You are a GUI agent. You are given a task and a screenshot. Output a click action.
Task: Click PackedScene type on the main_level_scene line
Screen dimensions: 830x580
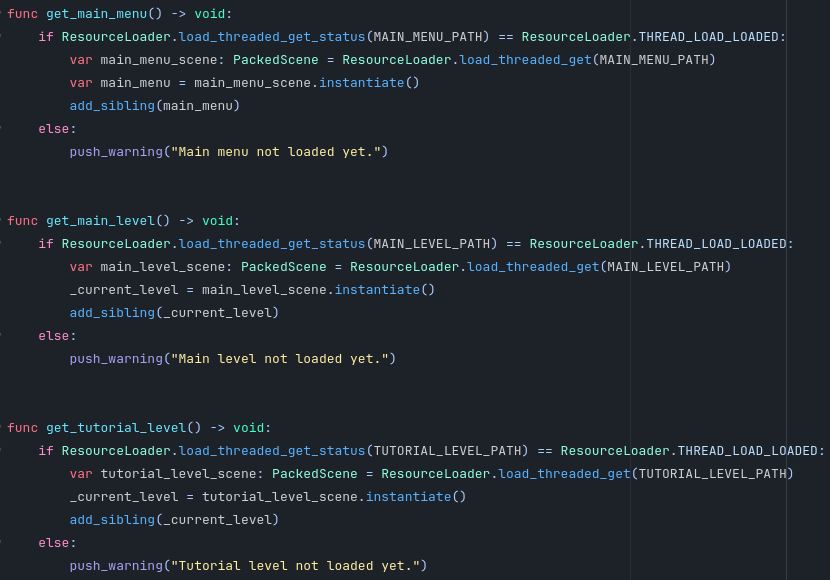point(284,267)
